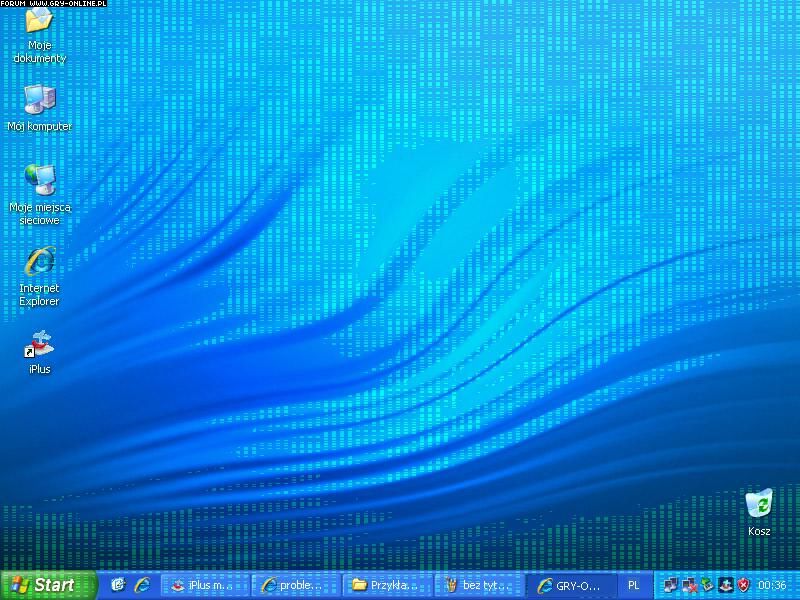Select the iPlus desktop shortcut

[x=39, y=345]
